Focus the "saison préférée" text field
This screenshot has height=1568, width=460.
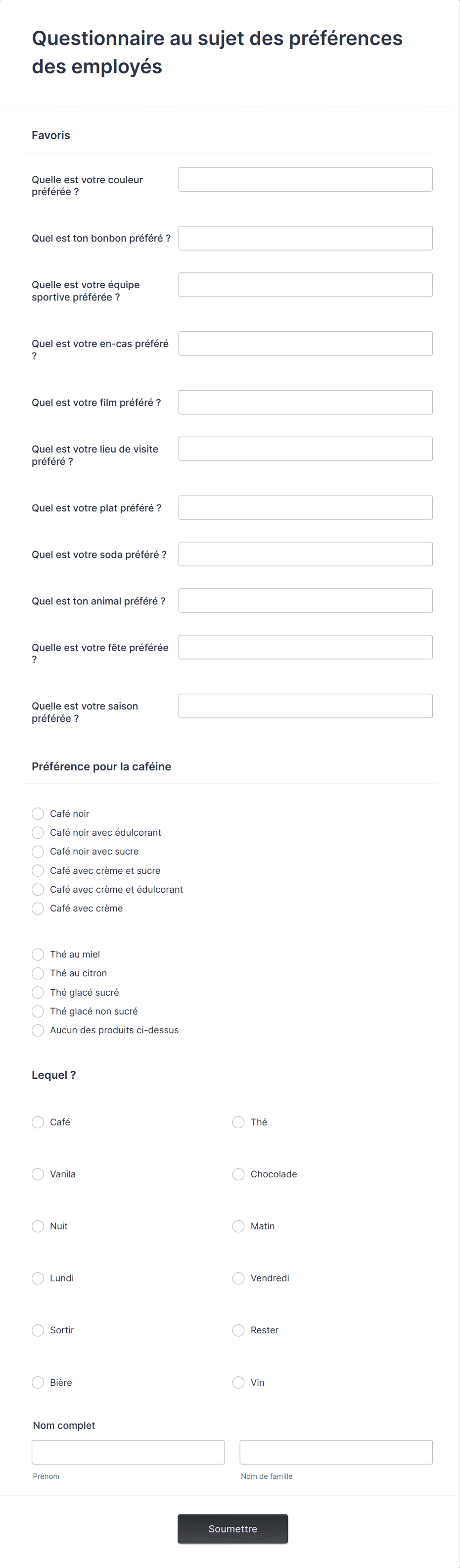[x=306, y=706]
